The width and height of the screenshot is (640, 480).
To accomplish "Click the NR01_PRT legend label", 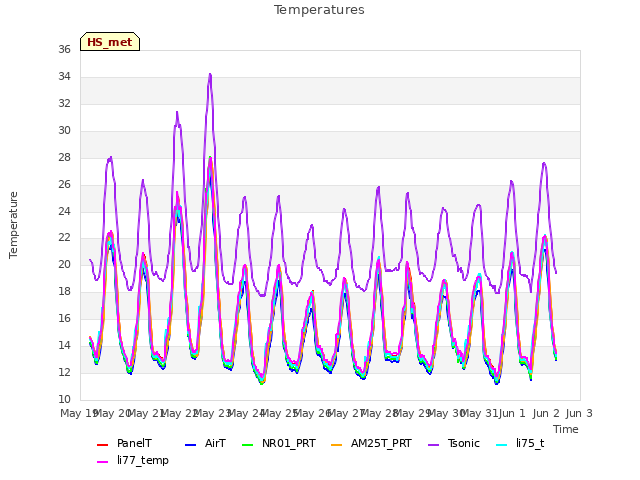I will (x=289, y=443).
